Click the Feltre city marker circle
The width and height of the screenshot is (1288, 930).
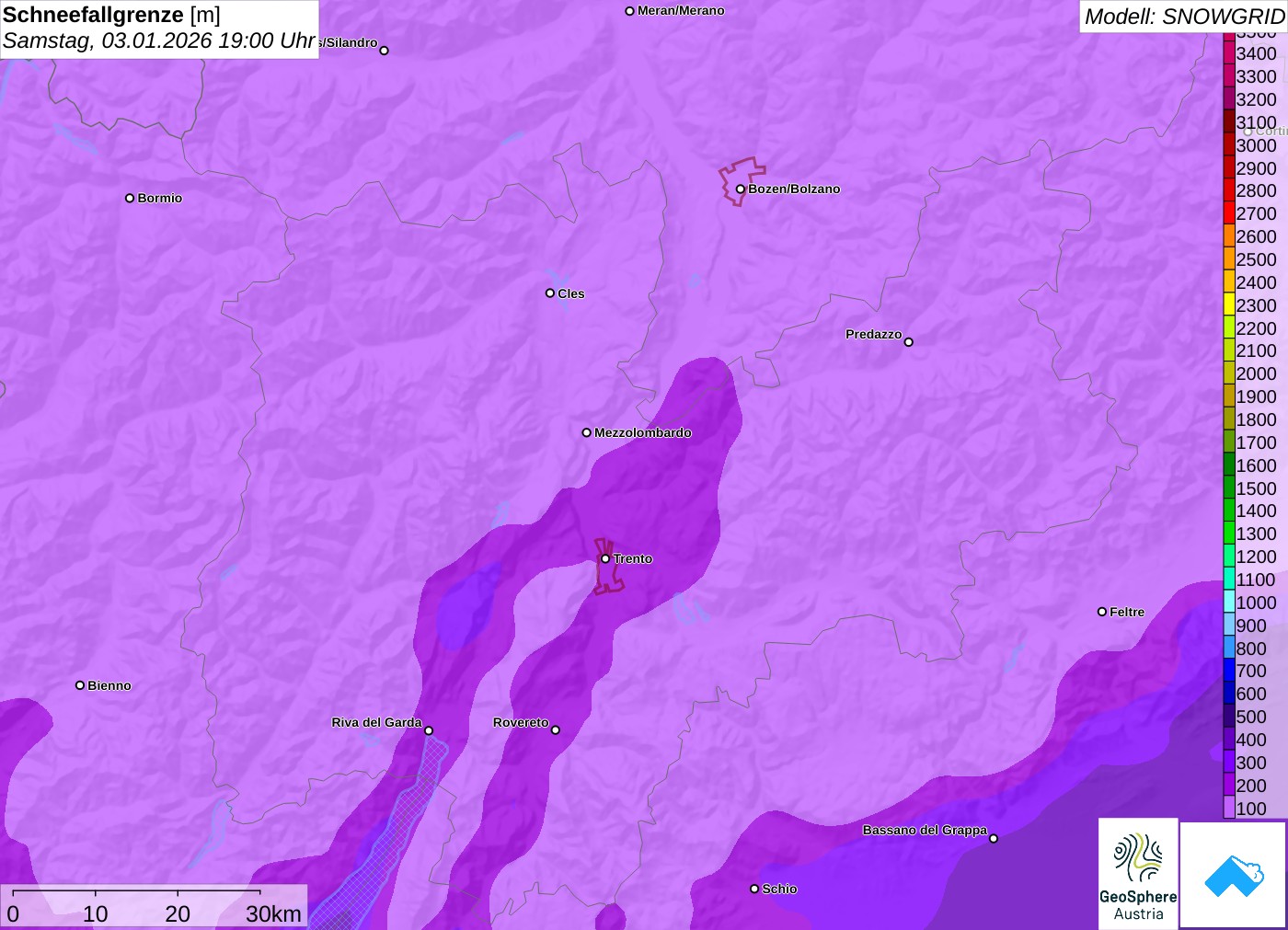[1102, 612]
